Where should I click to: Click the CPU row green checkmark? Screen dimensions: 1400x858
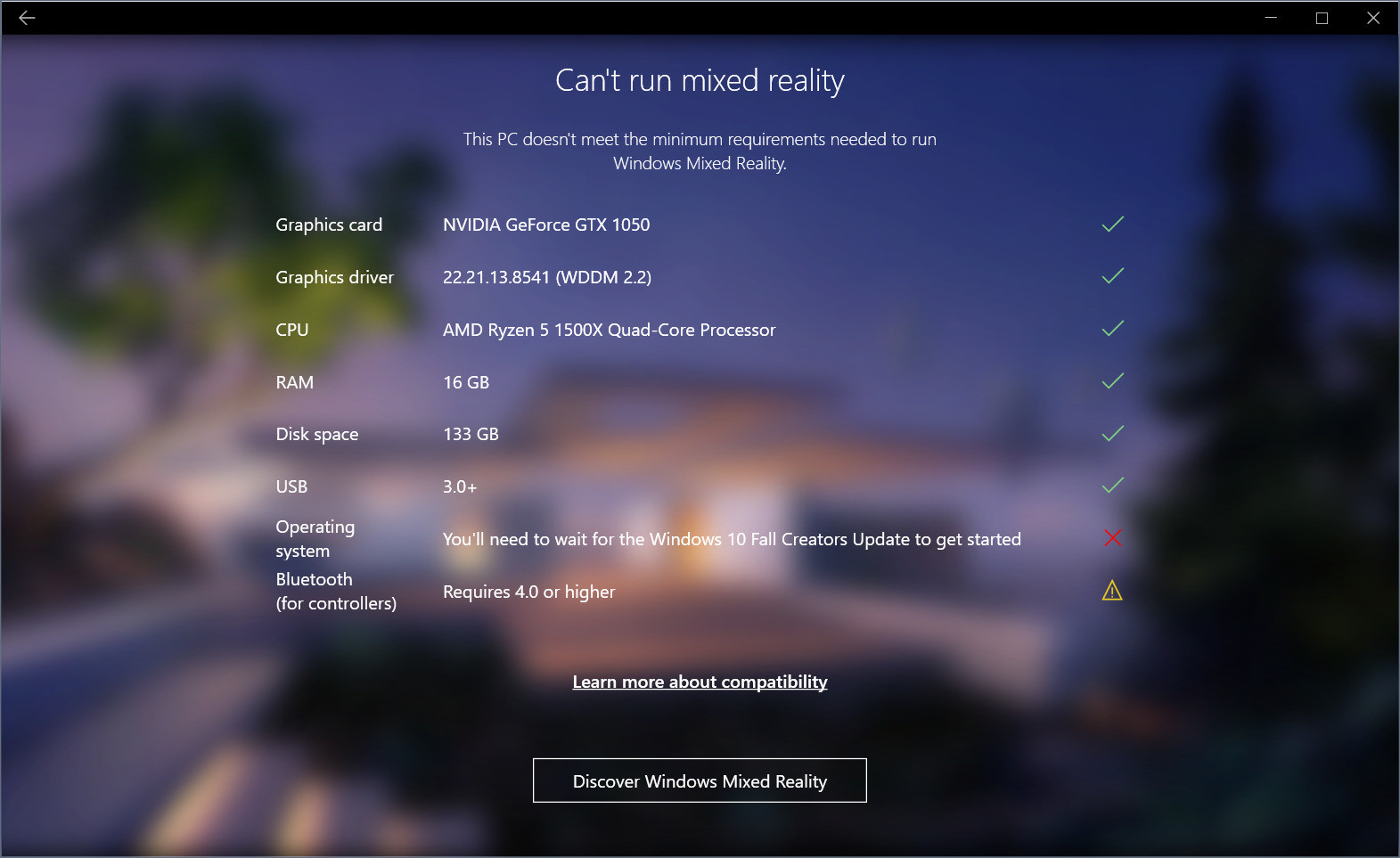(x=1112, y=329)
